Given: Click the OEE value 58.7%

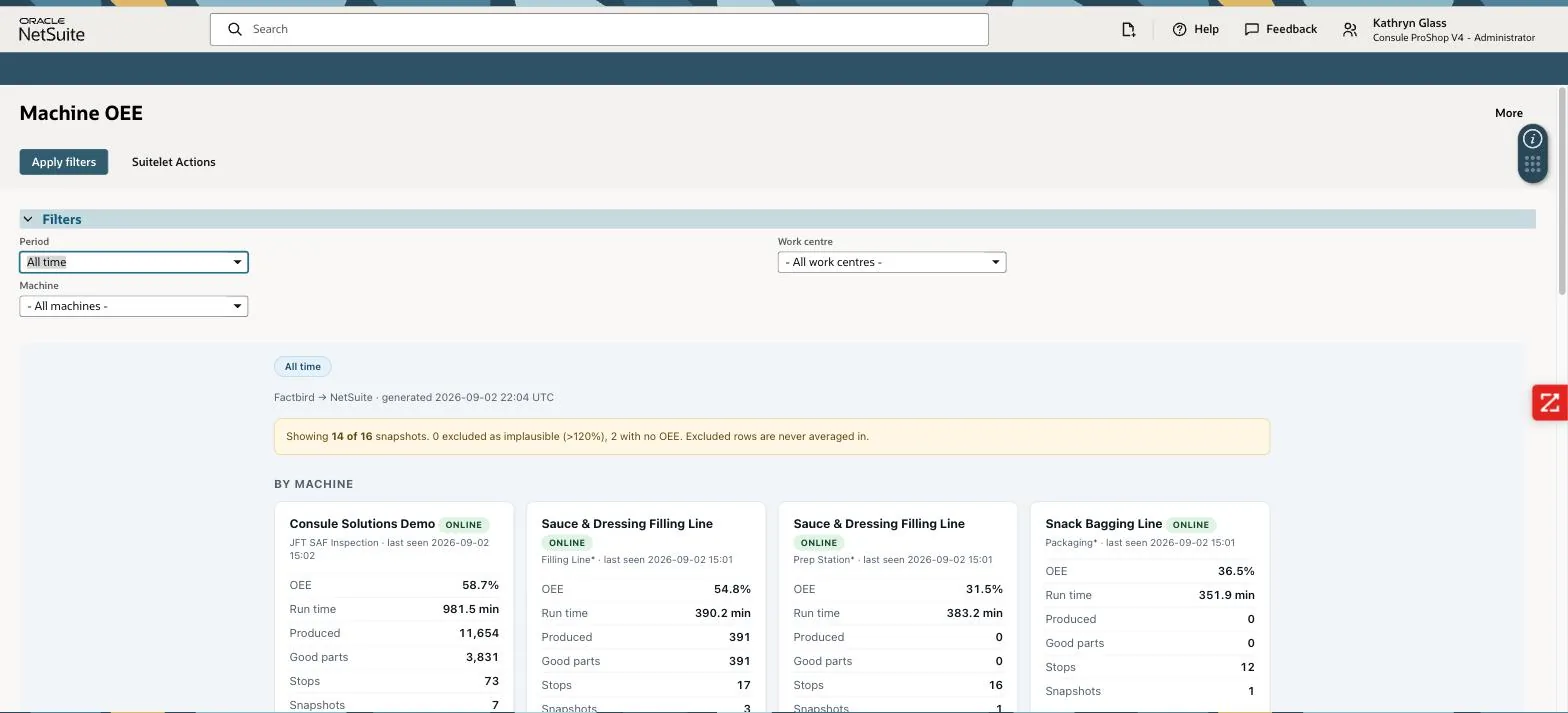Looking at the screenshot, I should (x=480, y=585).
